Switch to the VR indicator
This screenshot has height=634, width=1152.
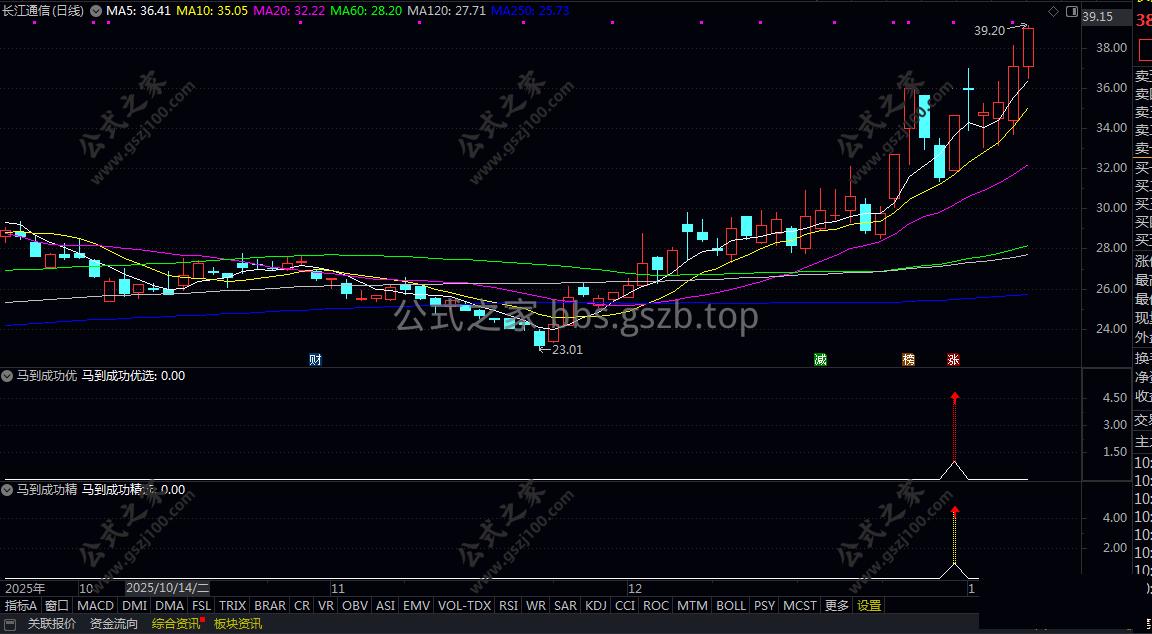(x=325, y=606)
